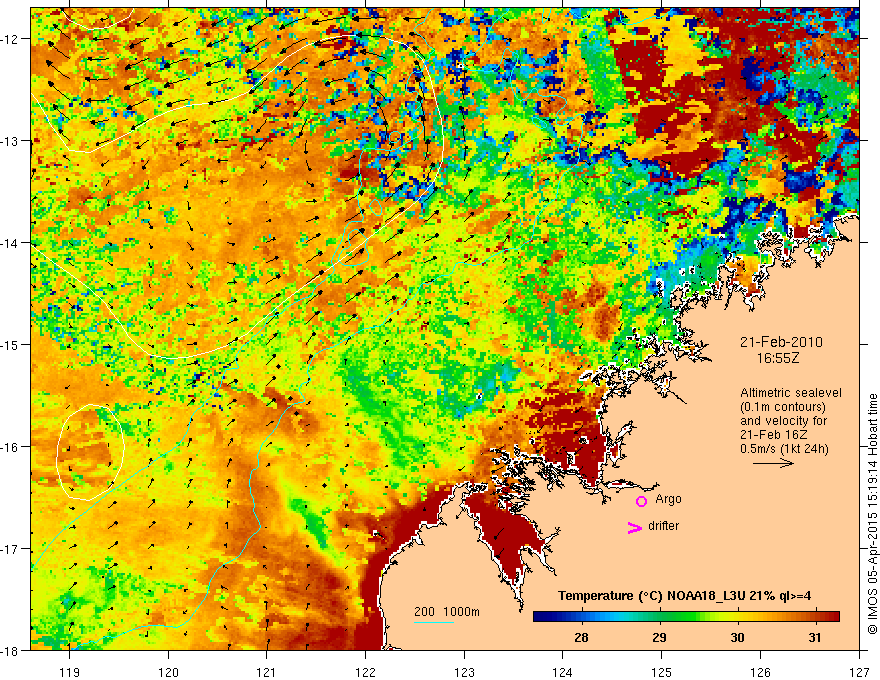Click the 30 label under the color bar
The image size is (880, 680).
[737, 637]
